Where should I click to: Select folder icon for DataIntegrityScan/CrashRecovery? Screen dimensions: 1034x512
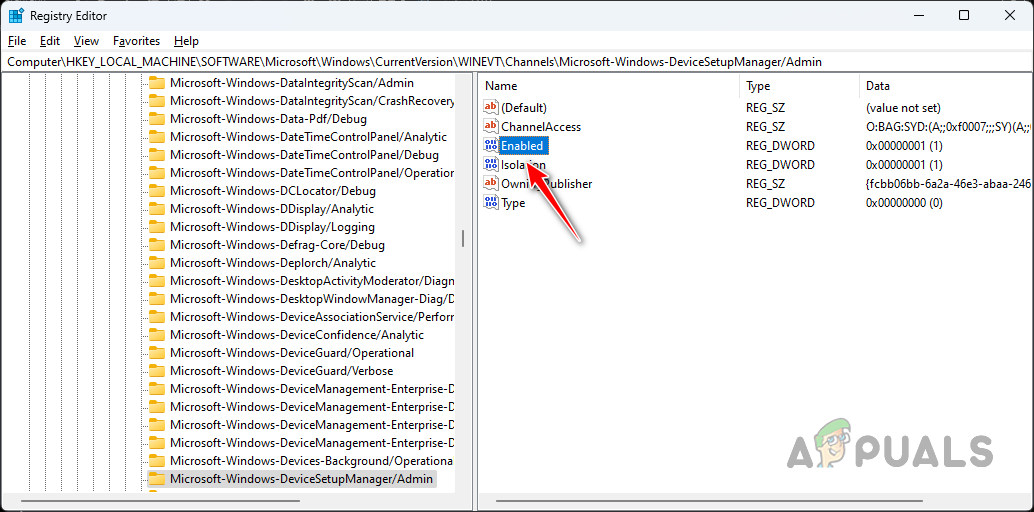(156, 101)
